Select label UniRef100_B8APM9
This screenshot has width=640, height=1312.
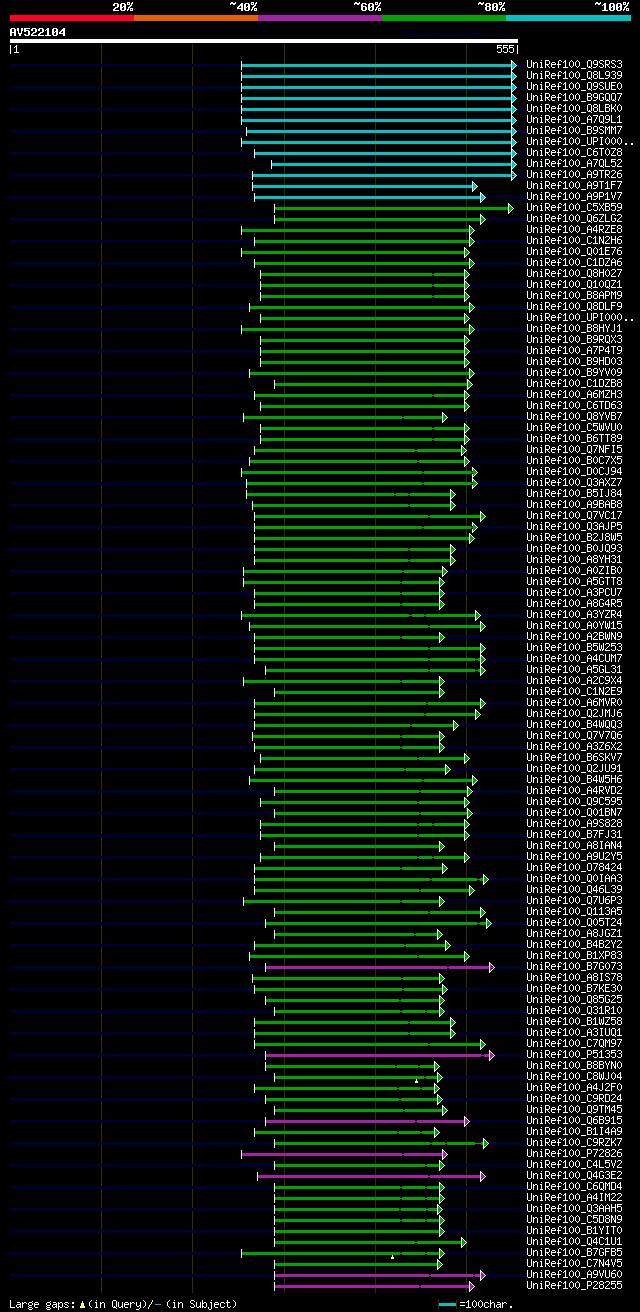[574, 296]
